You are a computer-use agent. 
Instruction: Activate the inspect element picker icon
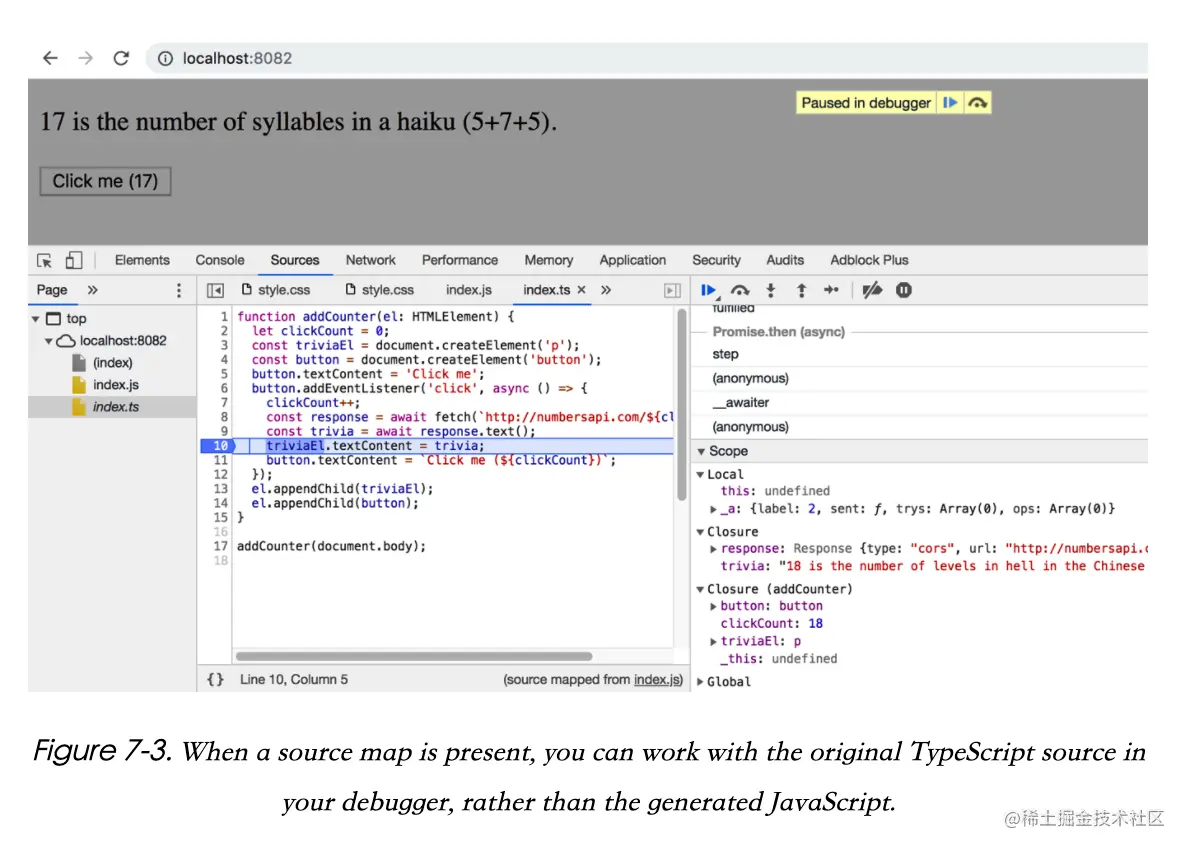click(44, 261)
